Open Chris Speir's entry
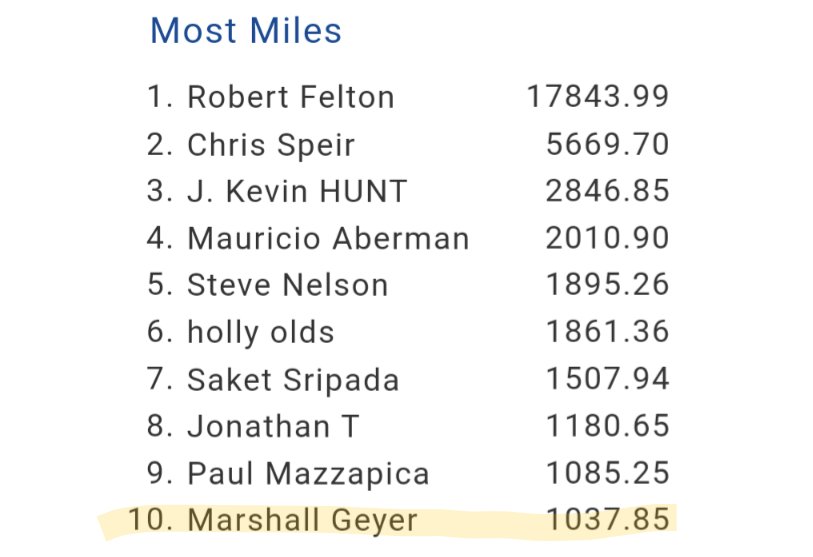The image size is (813, 557). click(270, 144)
